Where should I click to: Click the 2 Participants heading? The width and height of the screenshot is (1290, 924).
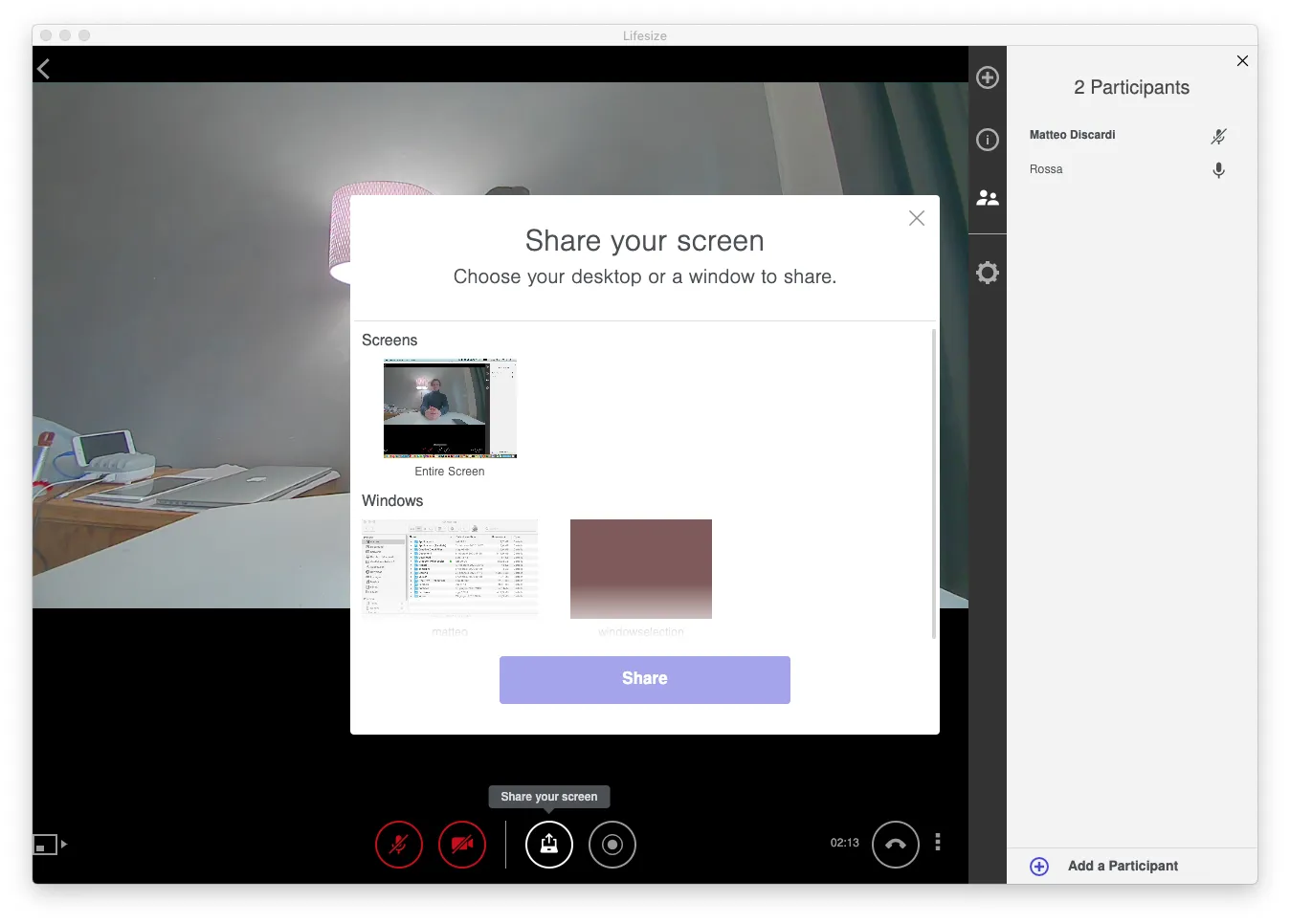coord(1131,87)
